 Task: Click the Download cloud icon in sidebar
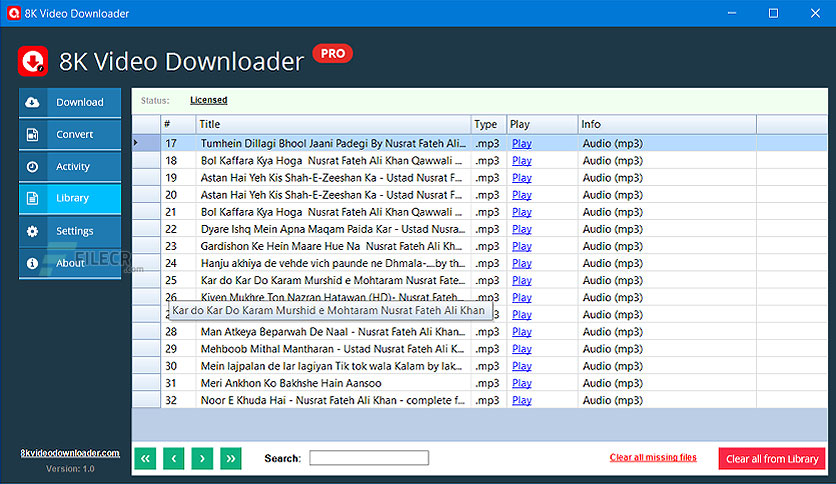[33, 102]
